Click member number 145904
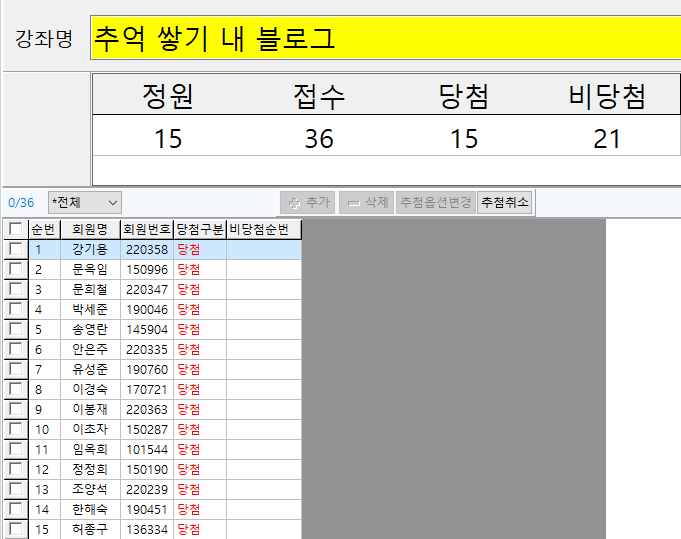Screen dimensions: 681x539 pyautogui.click(x=147, y=330)
